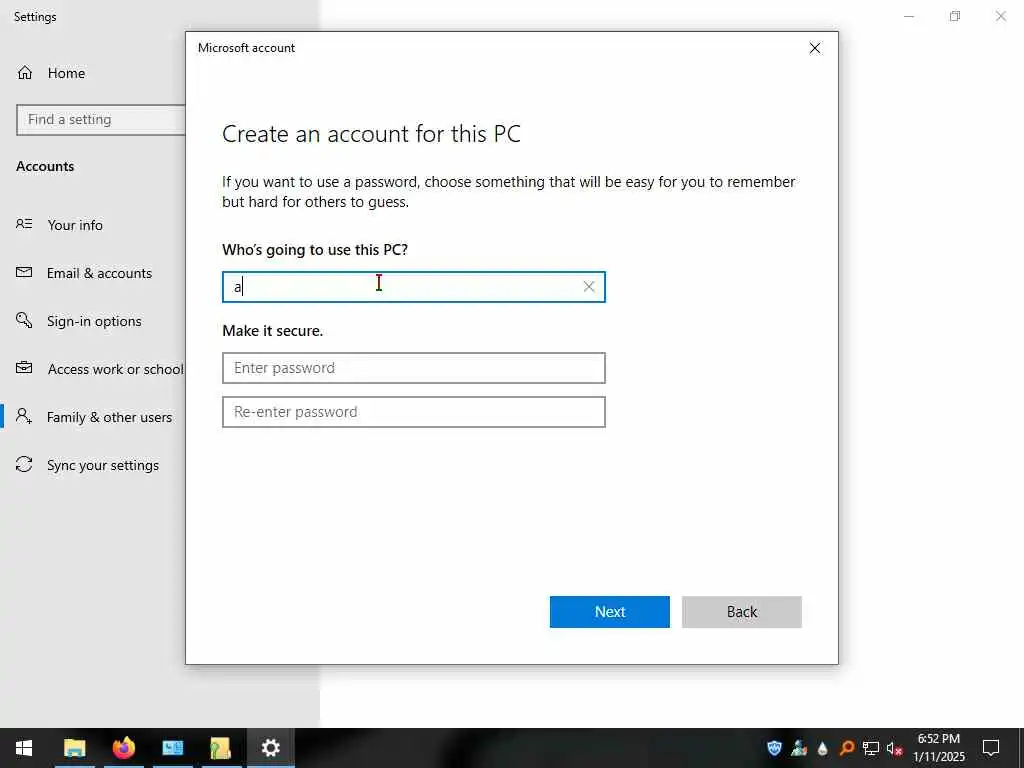The width and height of the screenshot is (1024, 768).
Task: Click the droplet tray icon
Action: click(823, 748)
